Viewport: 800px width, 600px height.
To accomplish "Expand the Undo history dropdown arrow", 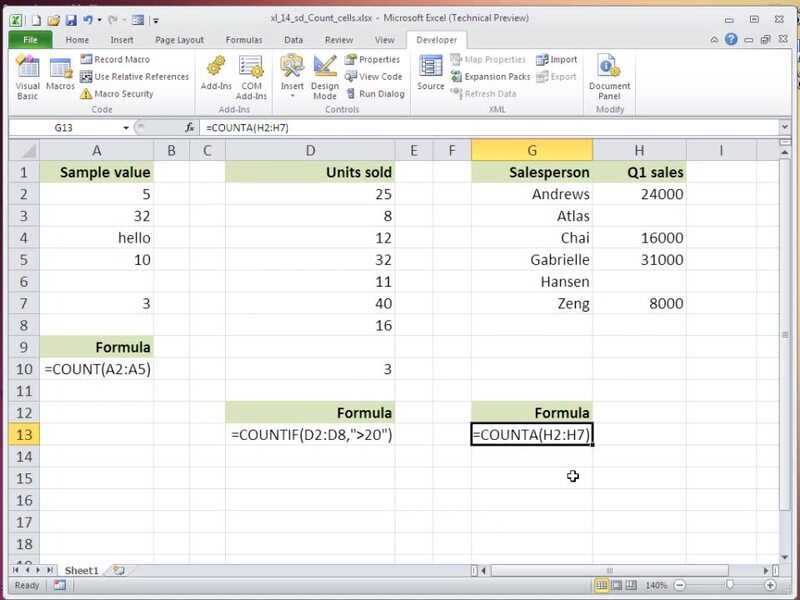I will (x=101, y=19).
